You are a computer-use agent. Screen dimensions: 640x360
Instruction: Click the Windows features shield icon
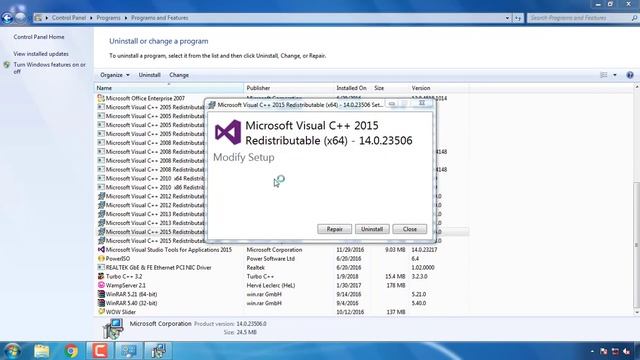point(7,65)
